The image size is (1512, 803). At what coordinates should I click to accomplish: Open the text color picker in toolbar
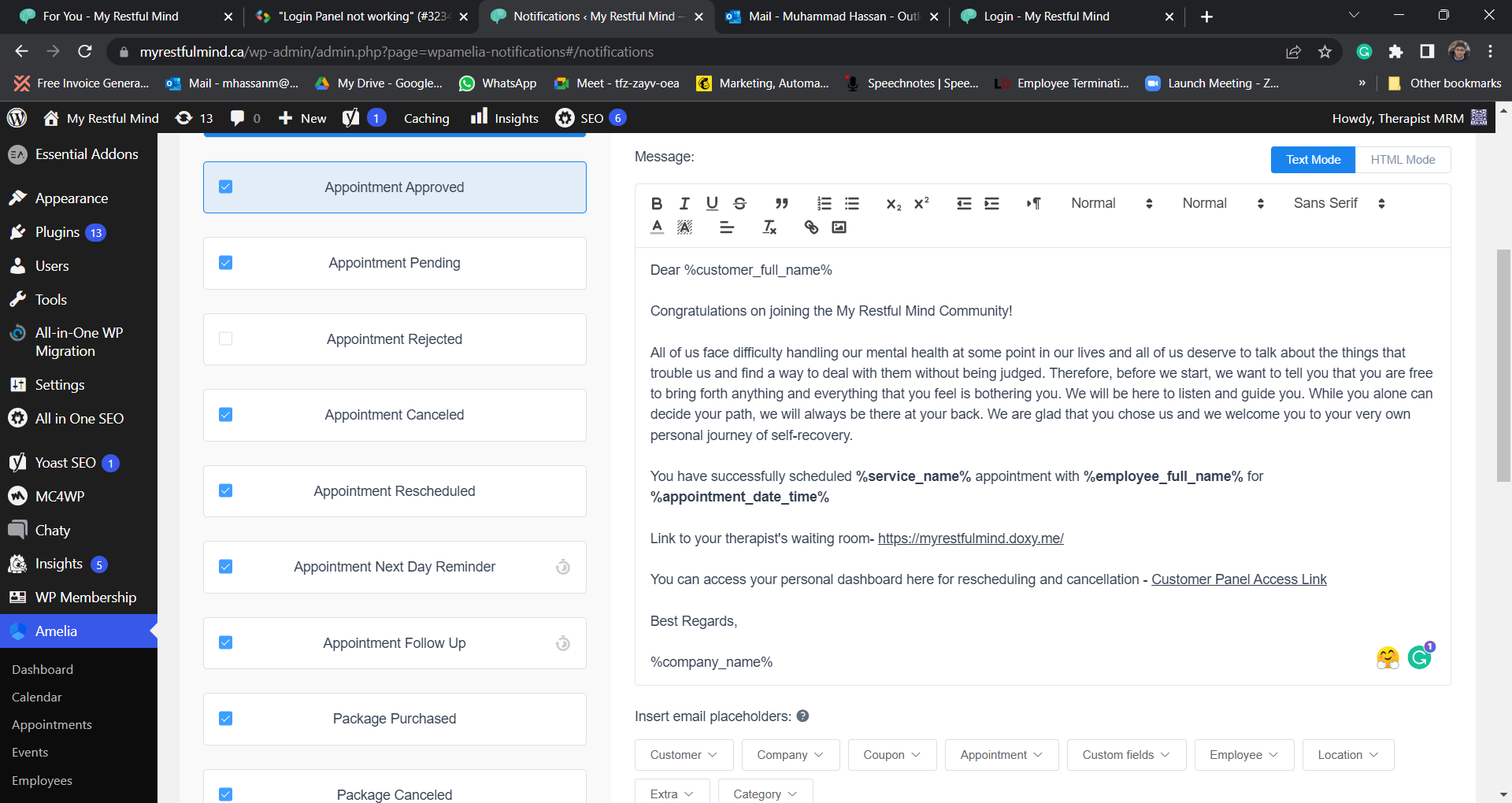click(x=657, y=228)
